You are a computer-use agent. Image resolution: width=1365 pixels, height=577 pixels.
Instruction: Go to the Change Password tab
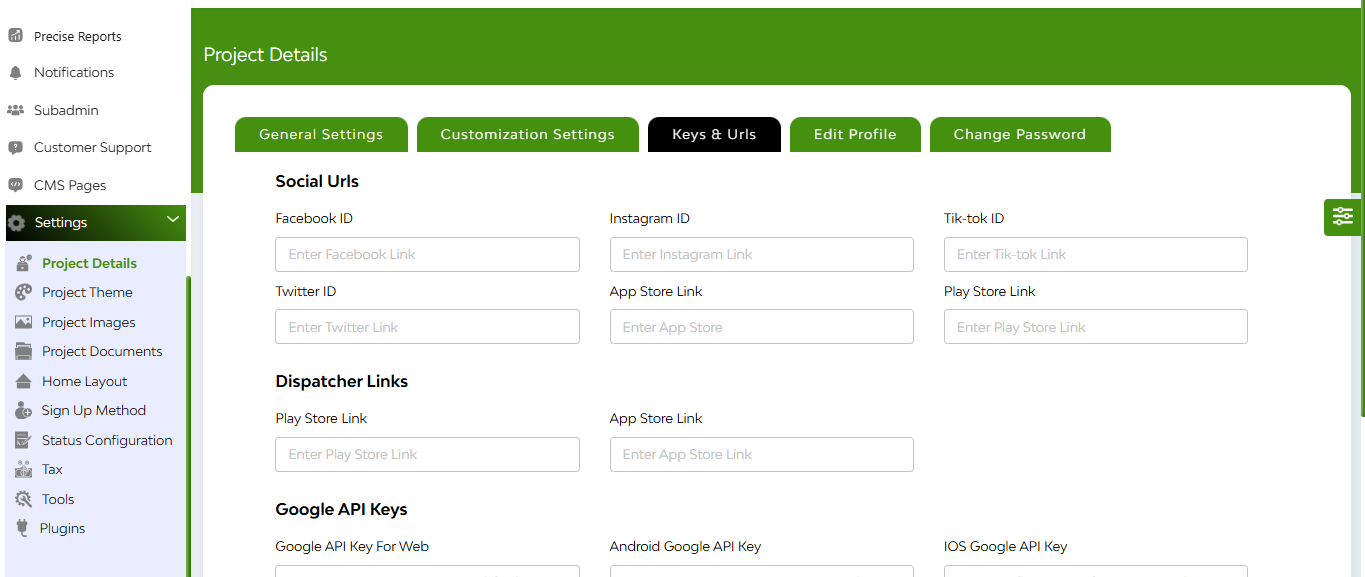click(1020, 135)
